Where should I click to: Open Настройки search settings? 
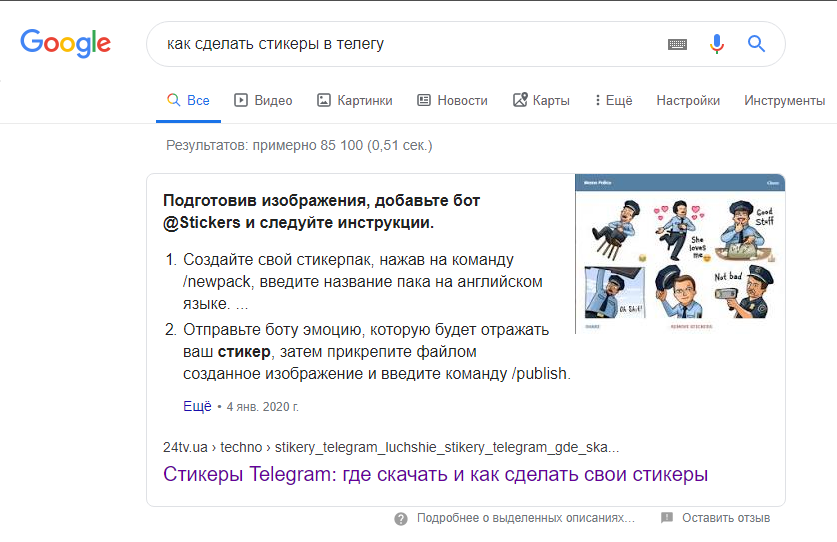coord(688,100)
